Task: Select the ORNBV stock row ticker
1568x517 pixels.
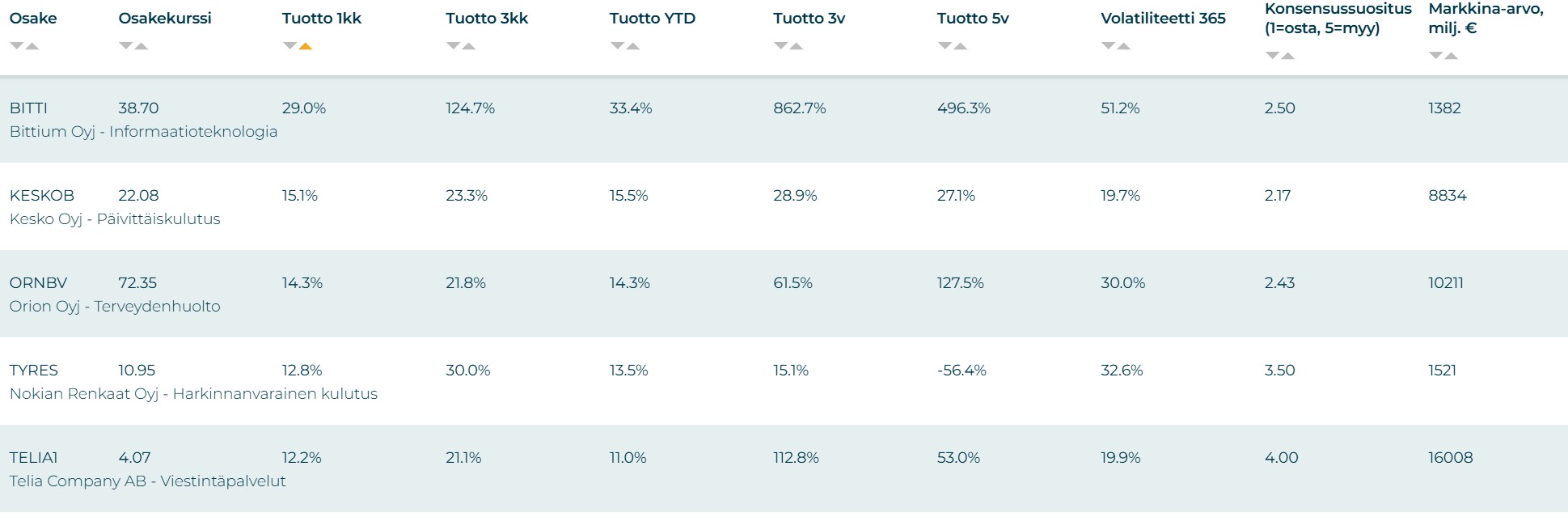Action: coord(38,282)
